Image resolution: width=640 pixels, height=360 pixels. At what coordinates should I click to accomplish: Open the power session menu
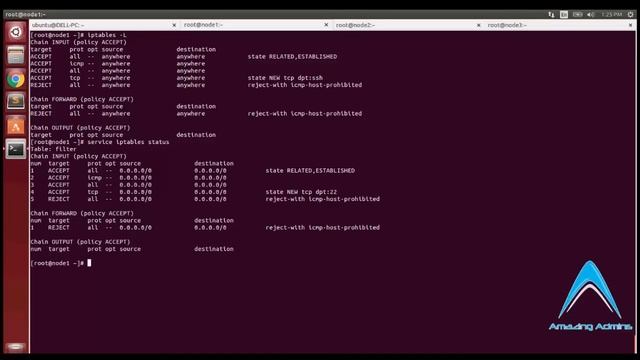[x=630, y=14]
